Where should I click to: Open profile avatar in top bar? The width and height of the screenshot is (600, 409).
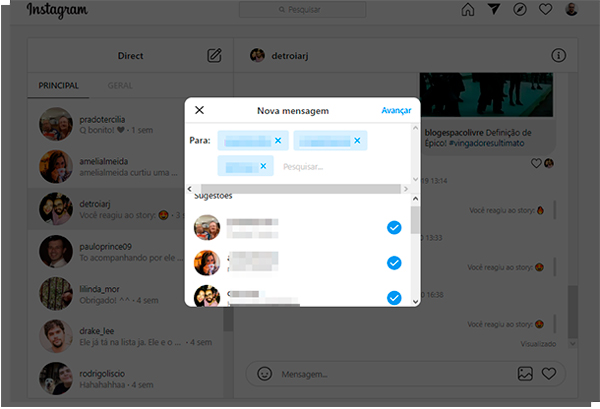pos(571,9)
